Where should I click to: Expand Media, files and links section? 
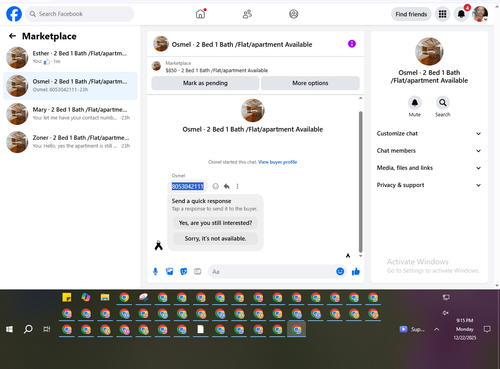(429, 168)
